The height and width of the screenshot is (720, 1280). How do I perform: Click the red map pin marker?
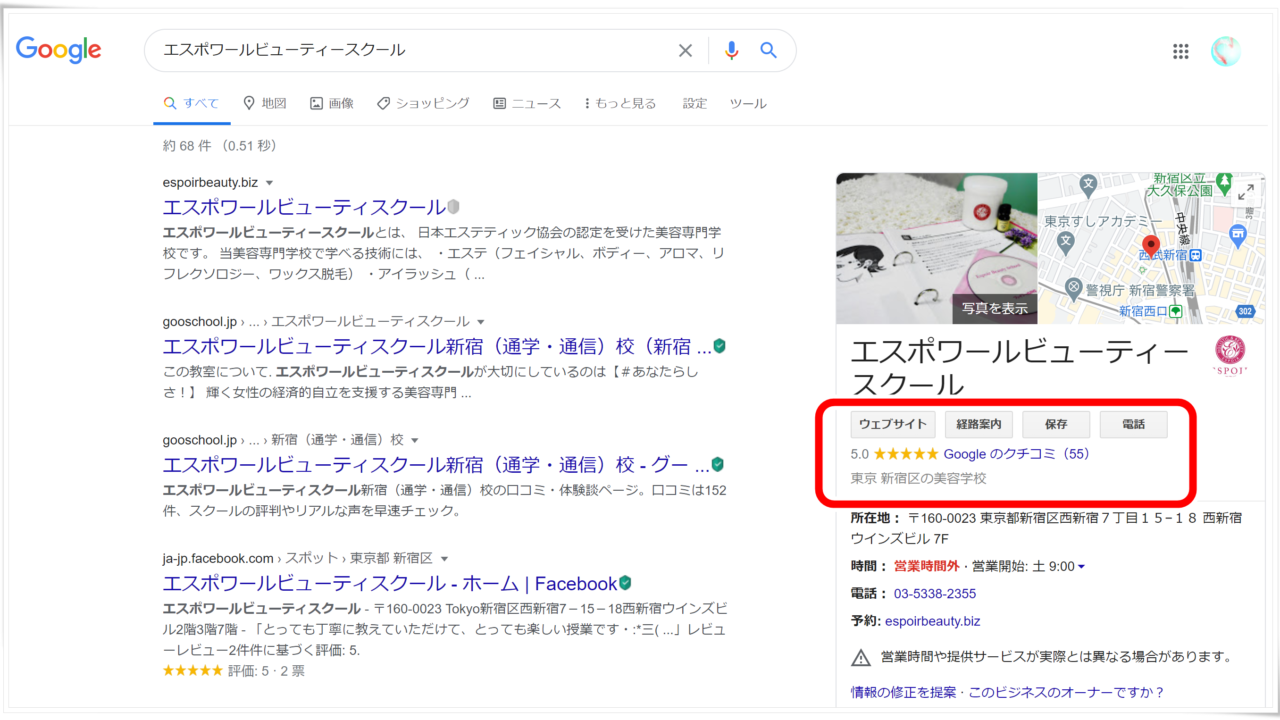pos(1151,244)
